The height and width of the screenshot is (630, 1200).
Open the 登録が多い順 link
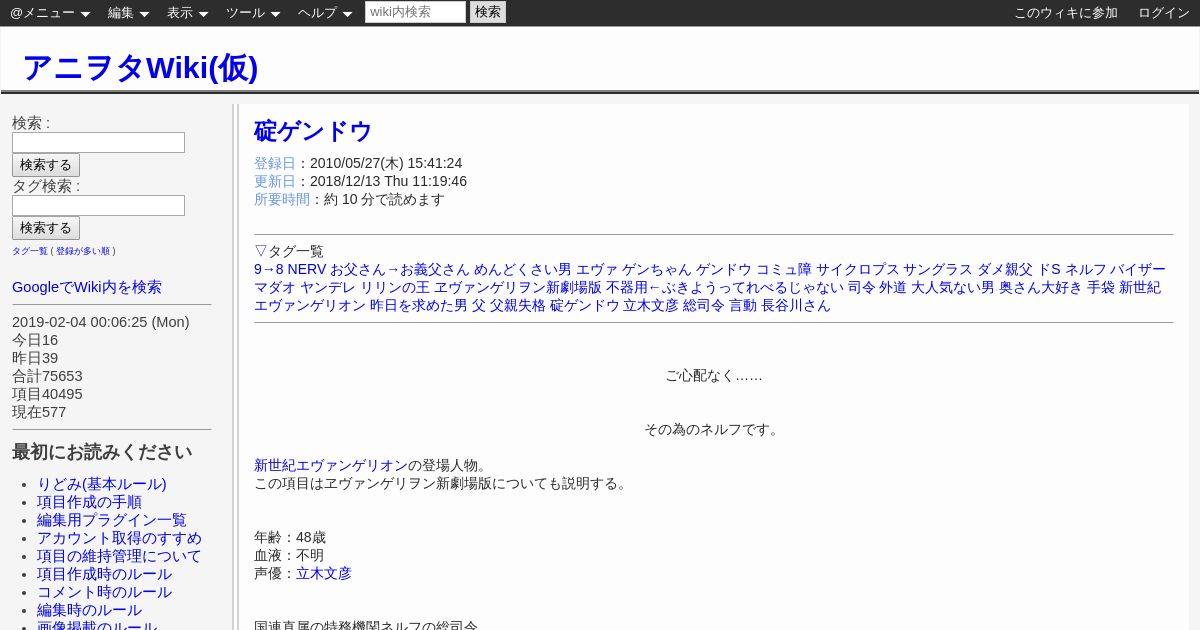(83, 251)
